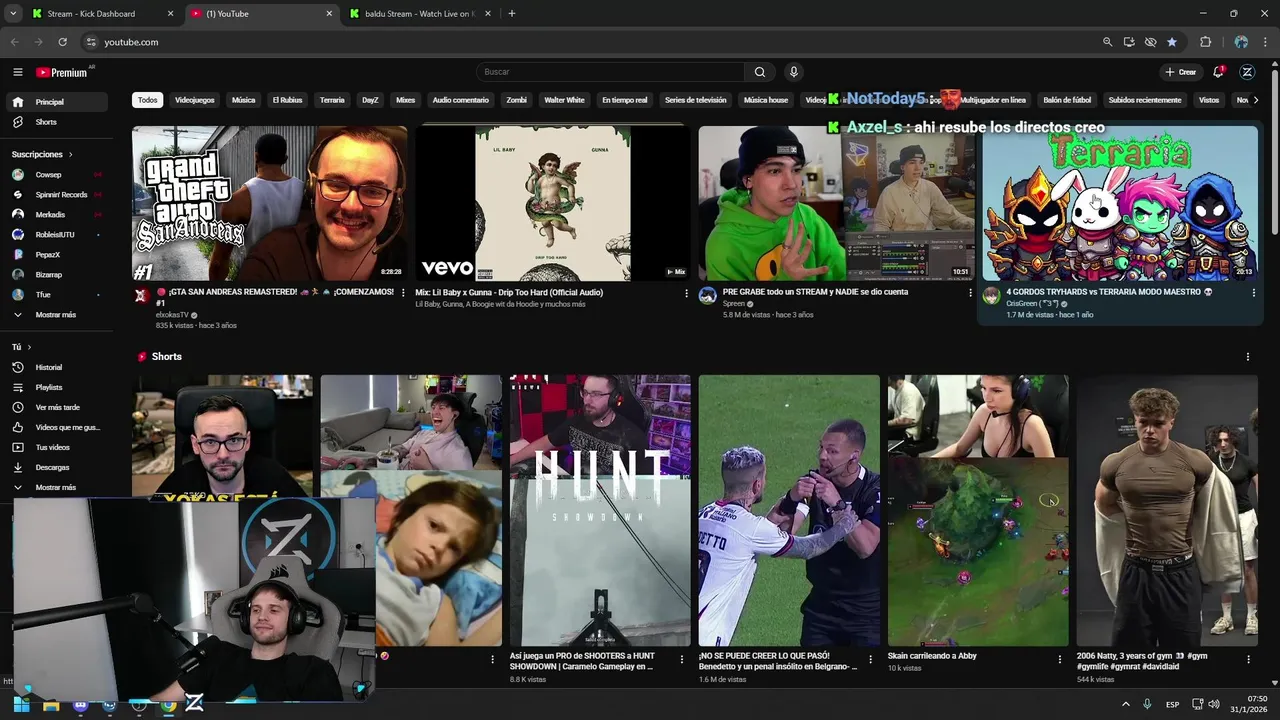Open Shorts from the sidebar
This screenshot has width=1280, height=720.
coord(56,122)
